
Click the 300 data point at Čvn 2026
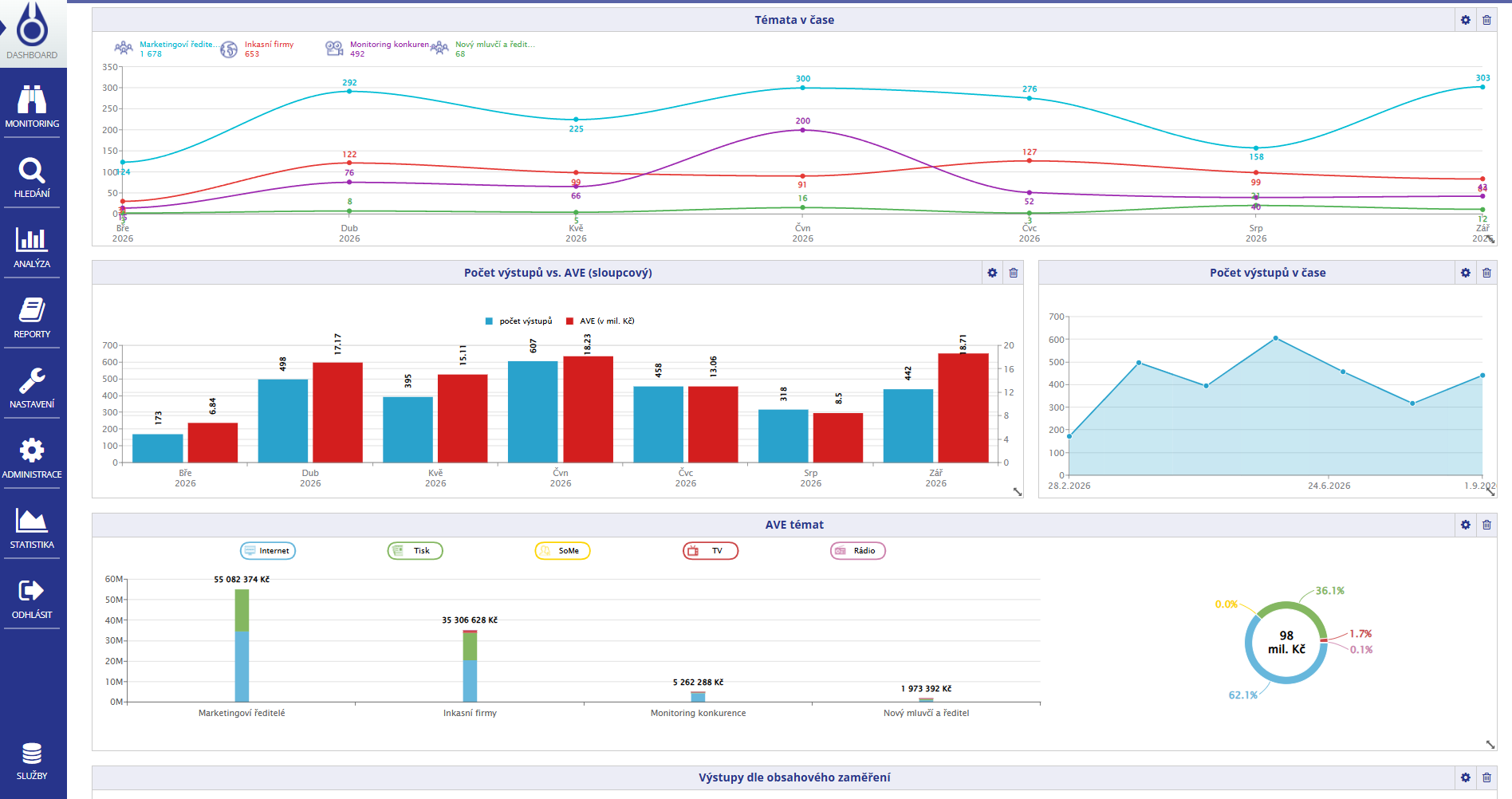point(803,88)
